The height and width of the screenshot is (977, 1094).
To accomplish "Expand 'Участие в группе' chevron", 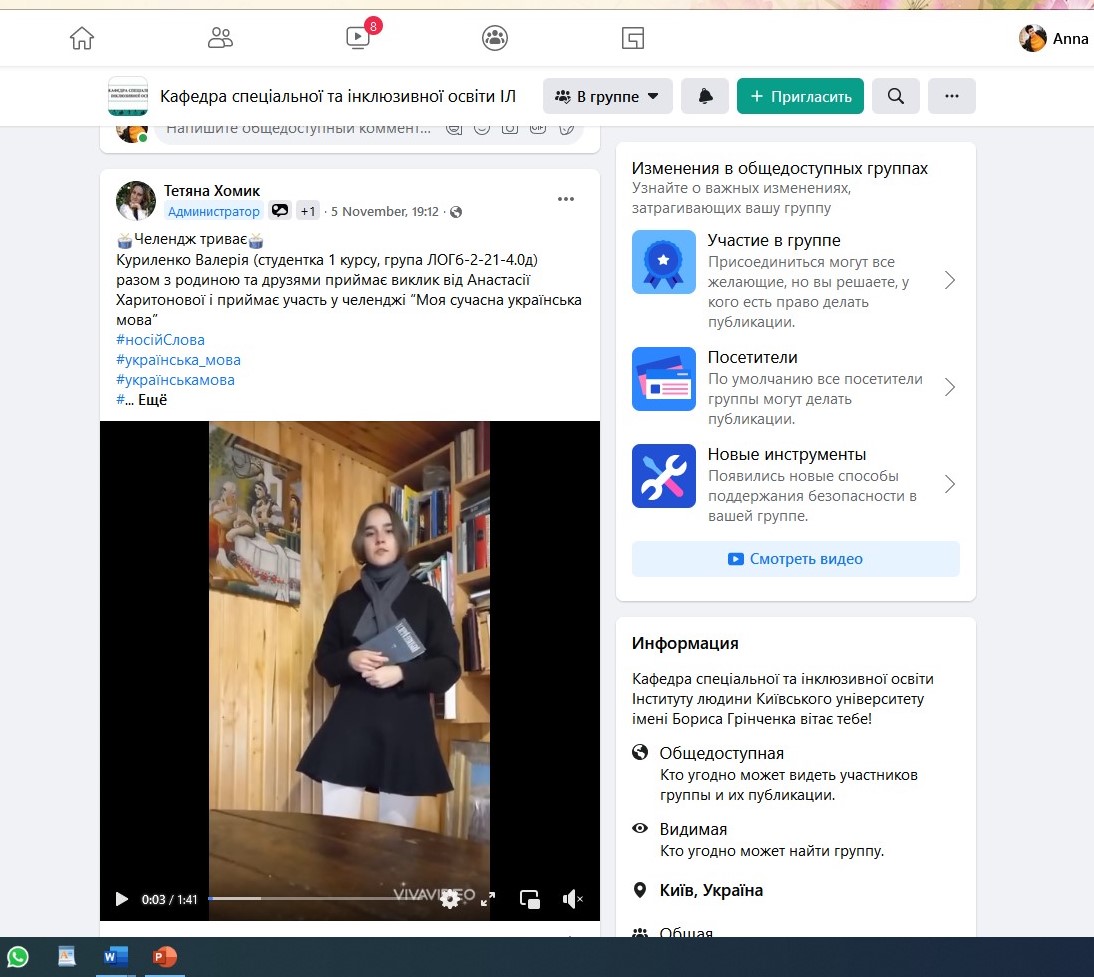I will point(949,280).
